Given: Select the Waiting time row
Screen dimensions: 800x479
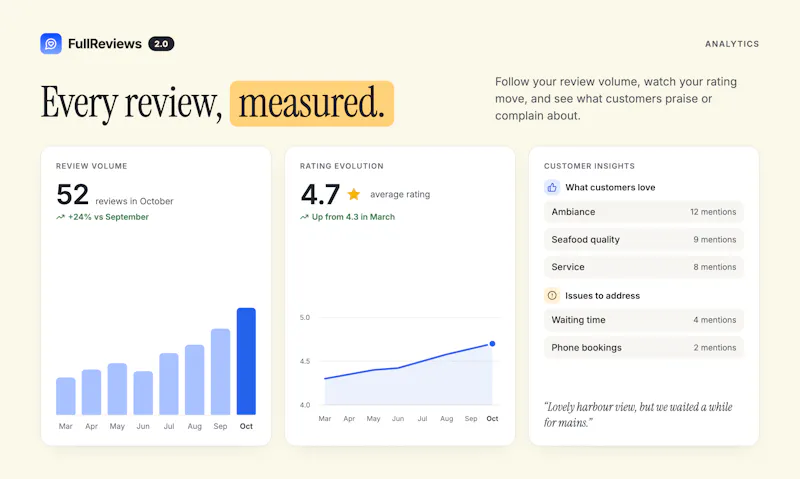Looking at the screenshot, I should pos(644,320).
